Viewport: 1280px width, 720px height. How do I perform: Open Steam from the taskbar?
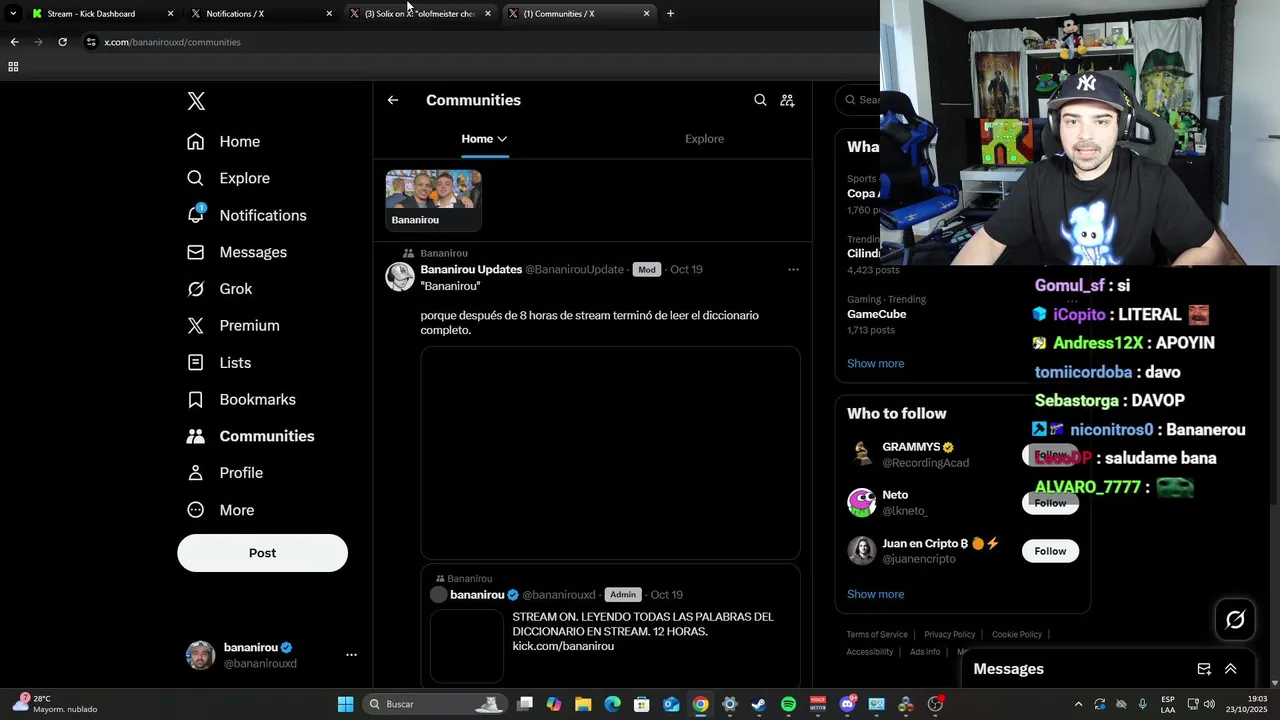click(759, 704)
